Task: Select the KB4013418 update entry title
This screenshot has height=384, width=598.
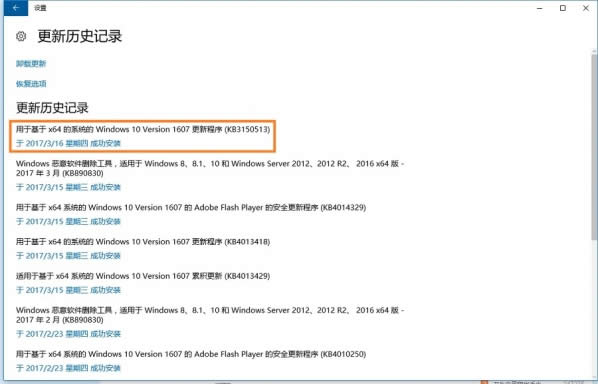Action: pyautogui.click(x=143, y=242)
